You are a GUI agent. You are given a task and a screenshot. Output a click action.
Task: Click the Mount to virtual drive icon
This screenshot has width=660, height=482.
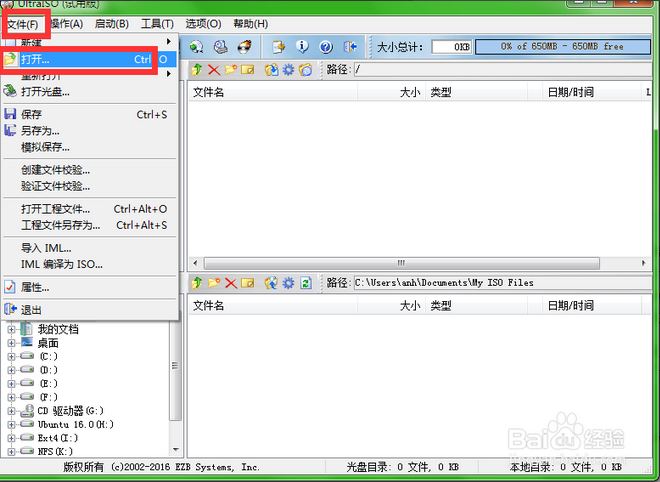[220, 47]
